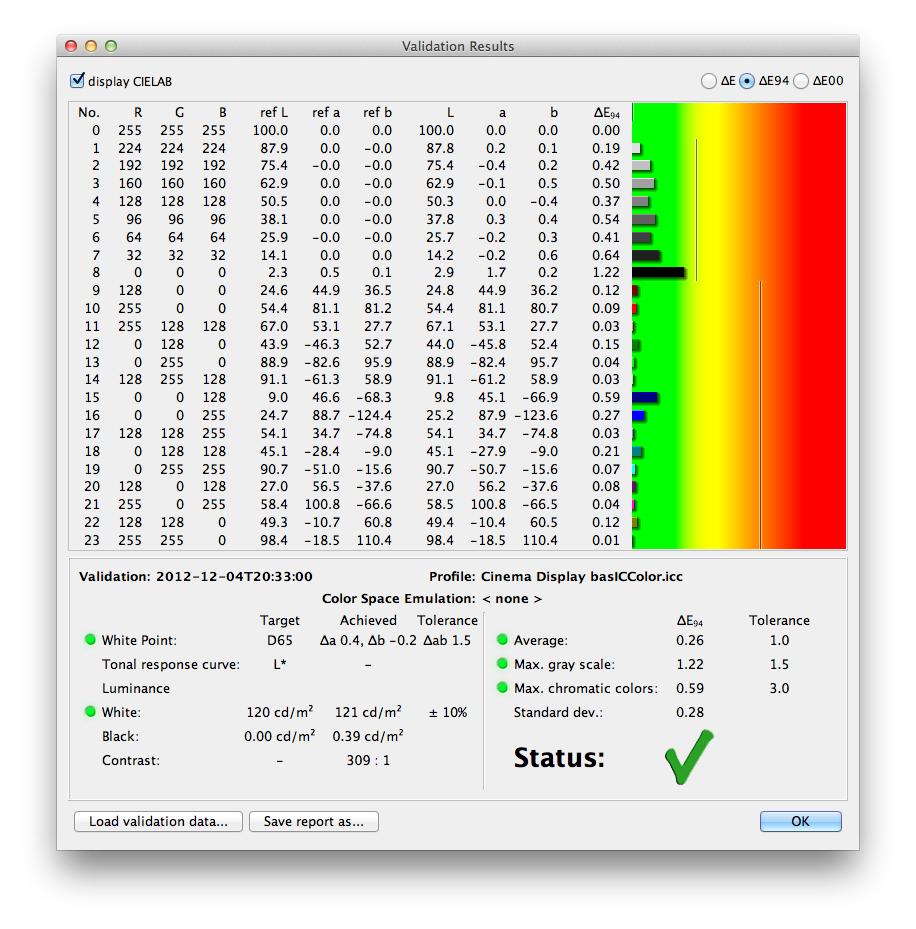916x929 pixels.
Task: Click Load validation data button
Action: [x=158, y=821]
